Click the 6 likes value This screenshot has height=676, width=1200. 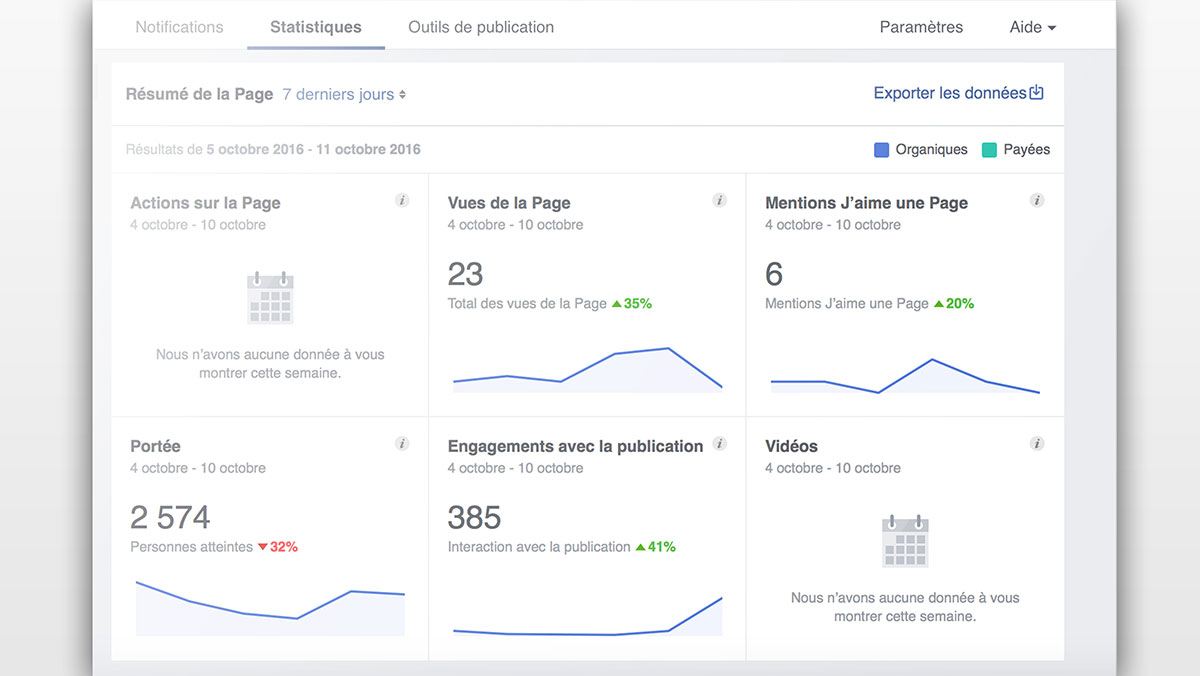(774, 274)
